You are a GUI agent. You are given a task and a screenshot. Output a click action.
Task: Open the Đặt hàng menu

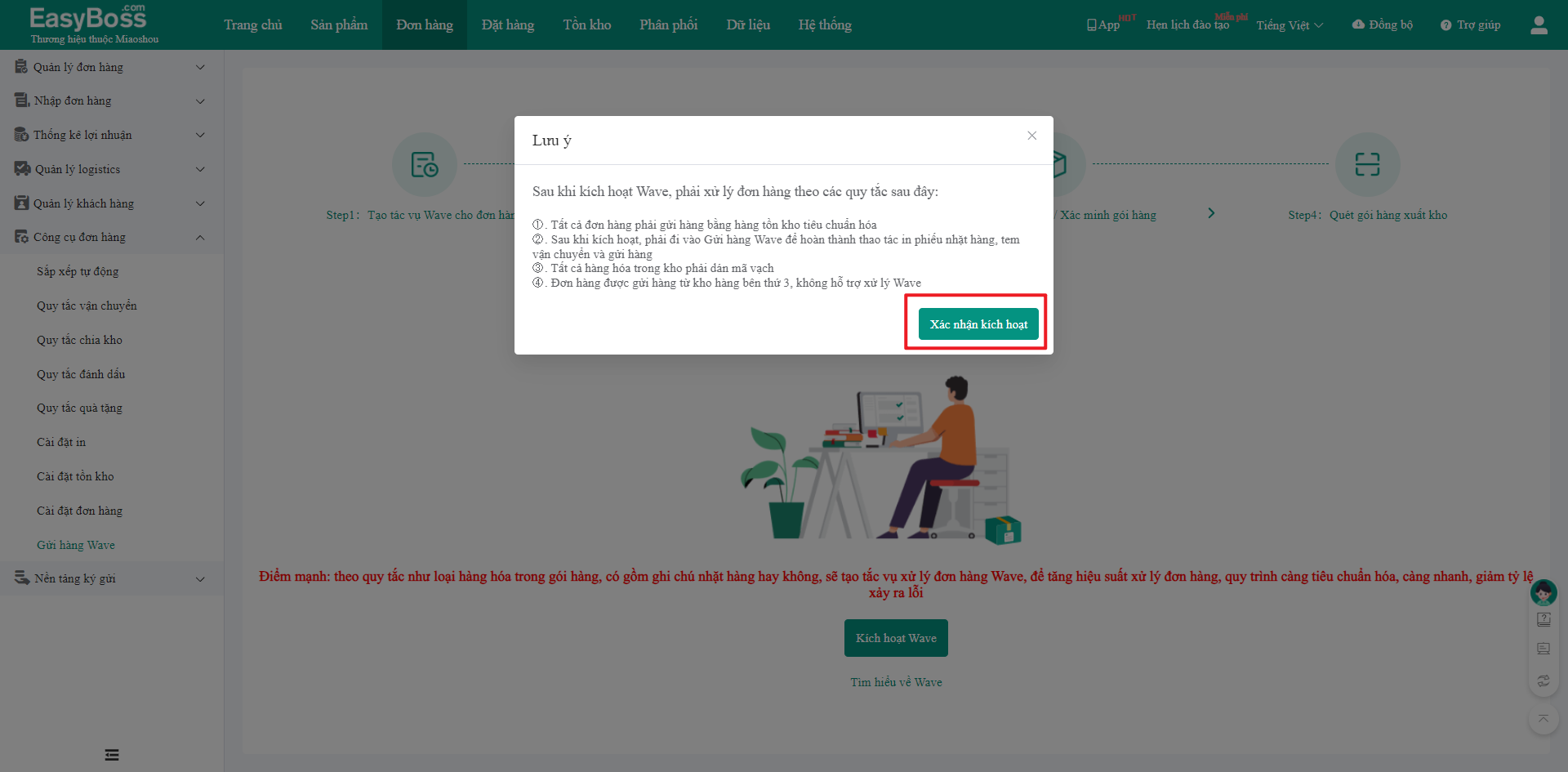(x=508, y=25)
